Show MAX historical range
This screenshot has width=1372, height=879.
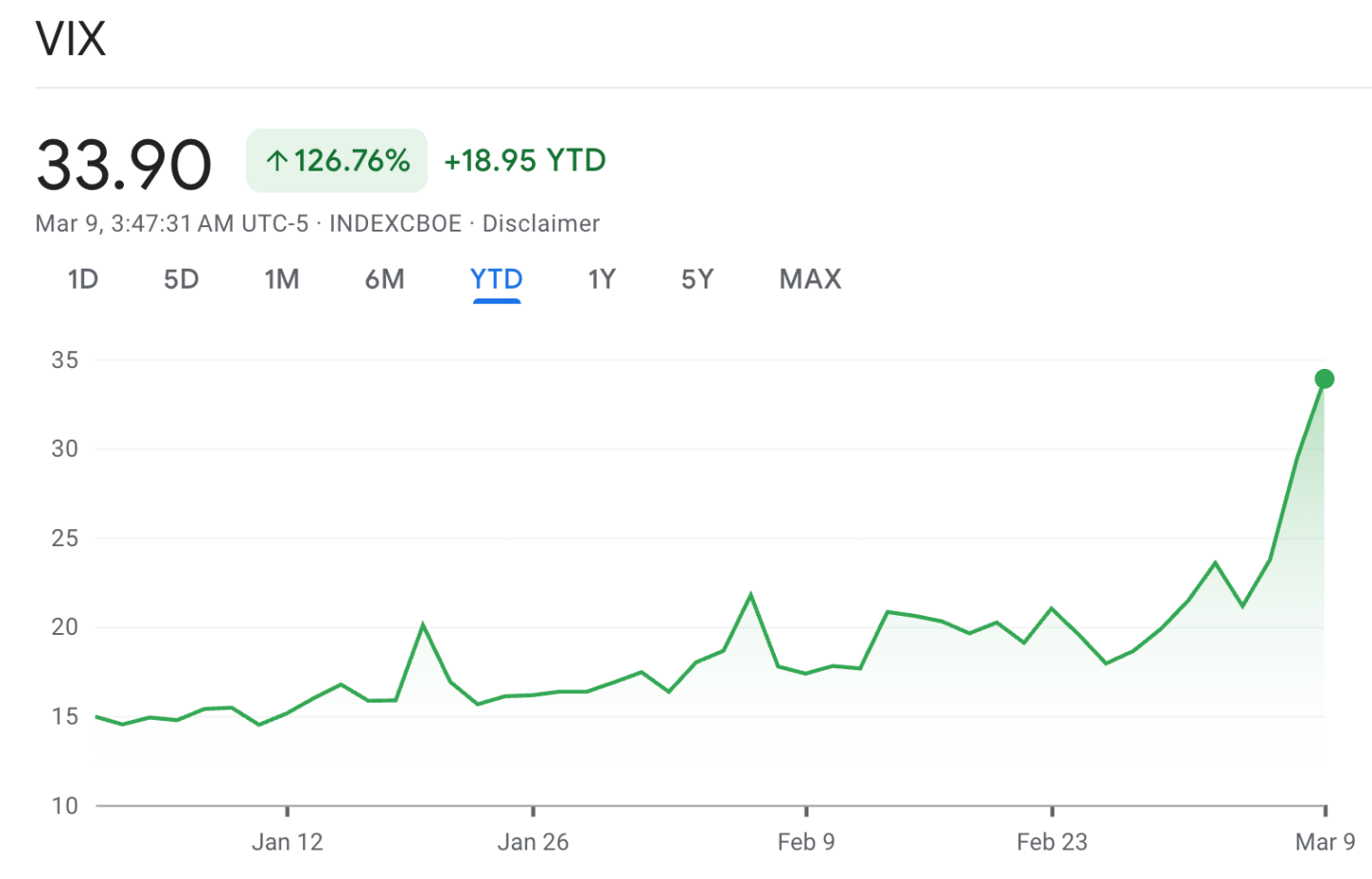click(x=810, y=279)
